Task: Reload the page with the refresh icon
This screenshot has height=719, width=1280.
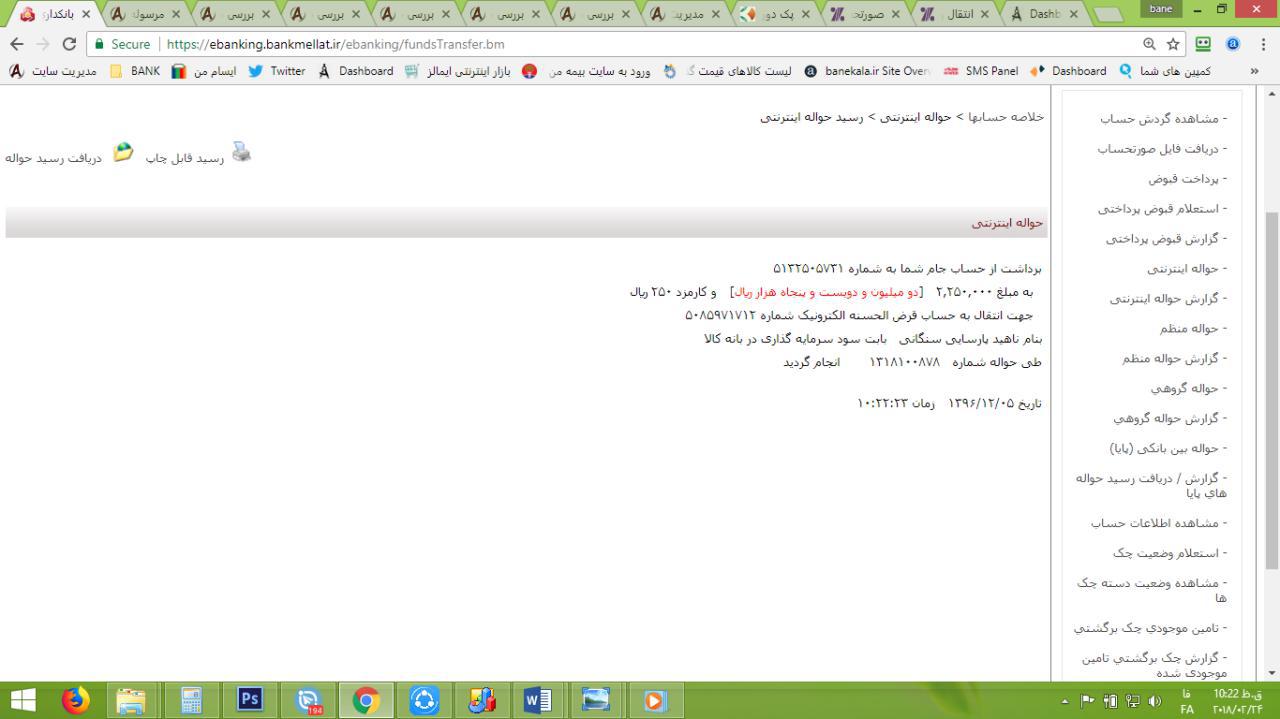Action: click(69, 44)
